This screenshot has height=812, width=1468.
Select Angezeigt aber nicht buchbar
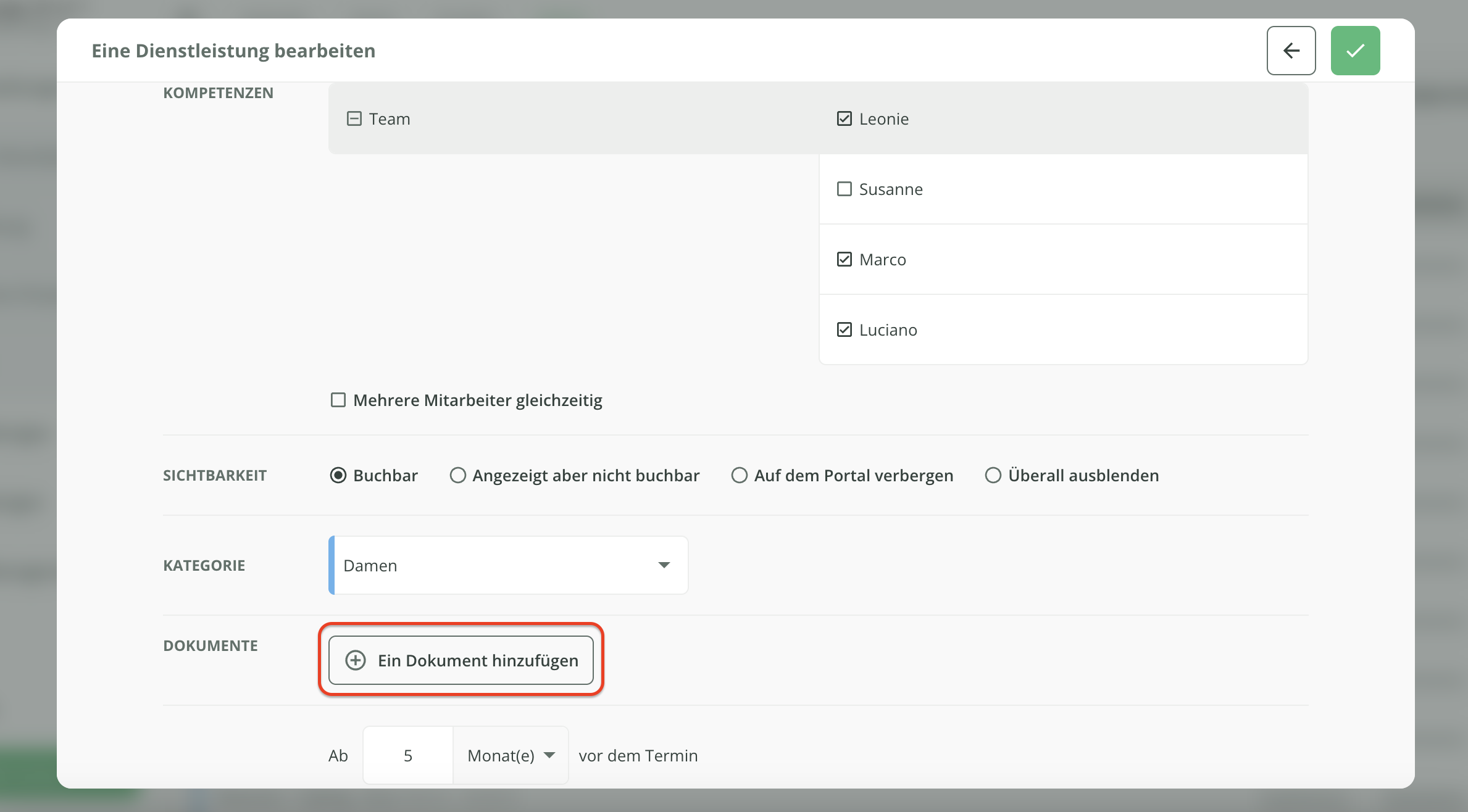(457, 475)
